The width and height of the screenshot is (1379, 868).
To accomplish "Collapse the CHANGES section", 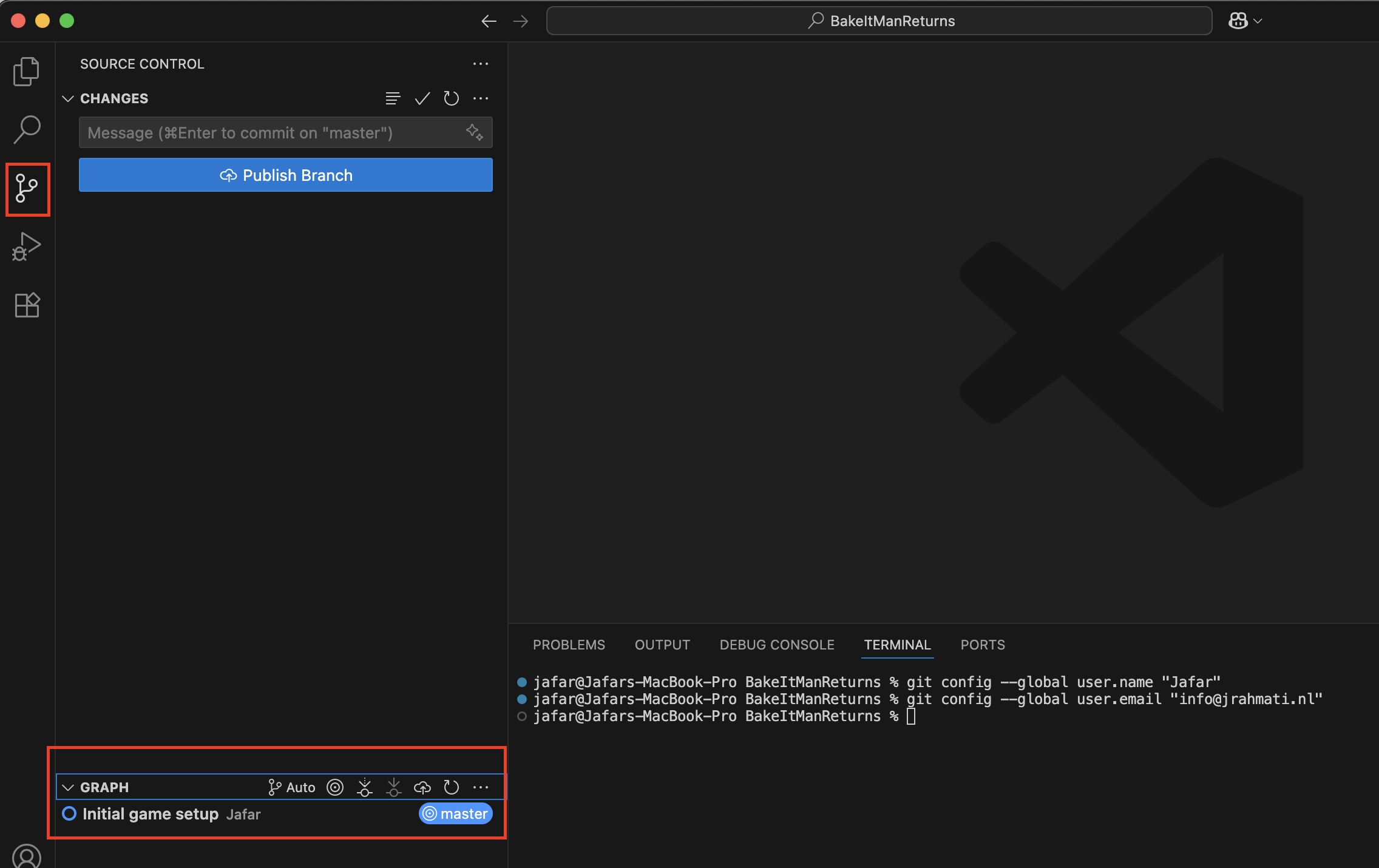I will pyautogui.click(x=68, y=98).
